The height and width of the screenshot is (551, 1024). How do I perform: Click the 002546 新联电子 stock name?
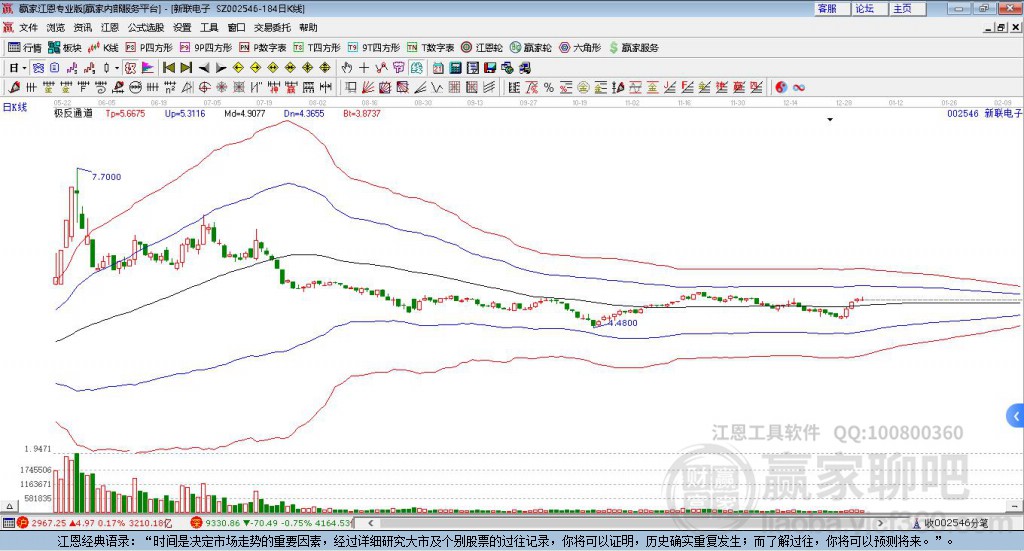click(984, 114)
